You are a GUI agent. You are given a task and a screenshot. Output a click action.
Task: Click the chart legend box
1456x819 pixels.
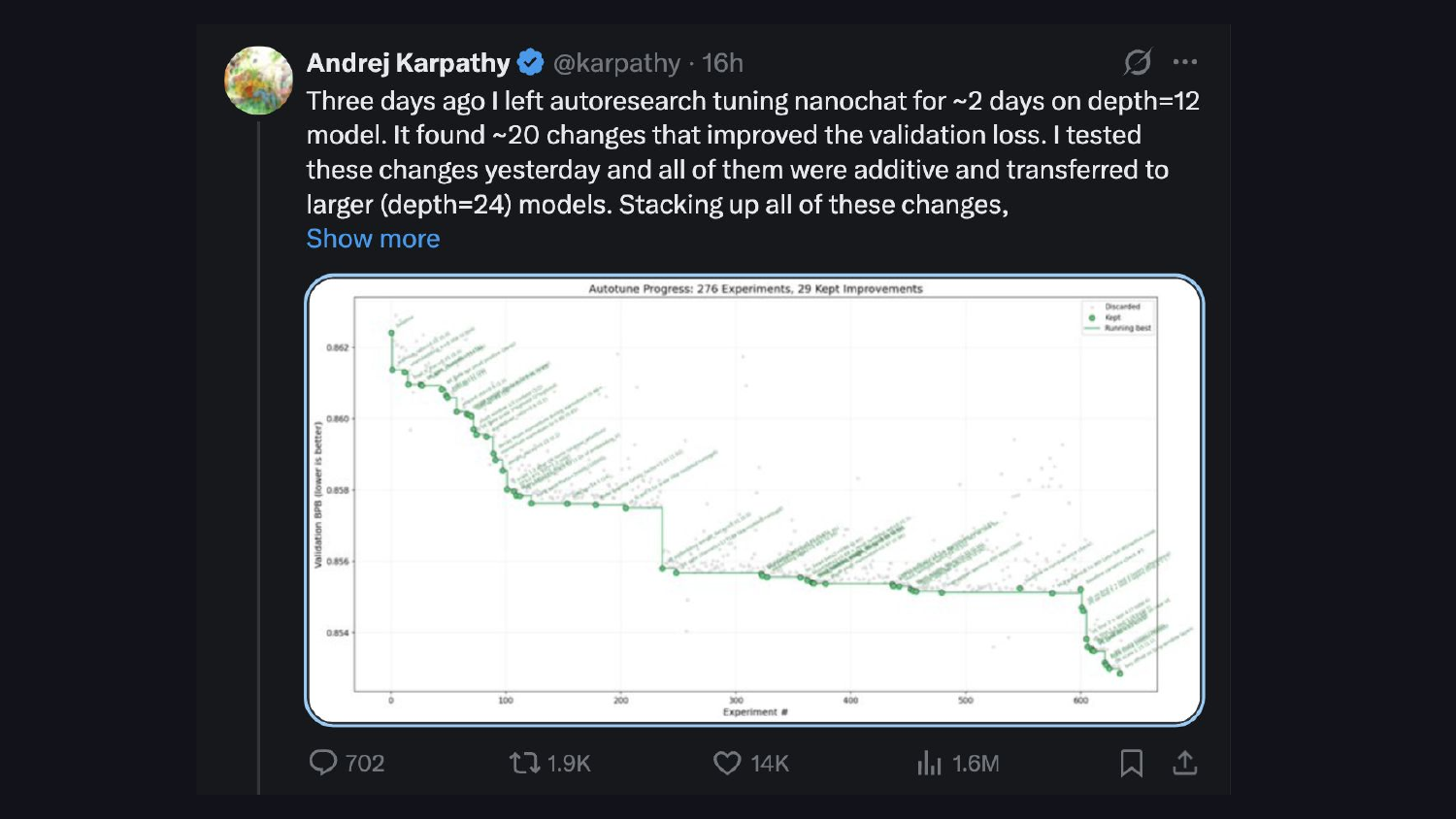(x=1118, y=317)
